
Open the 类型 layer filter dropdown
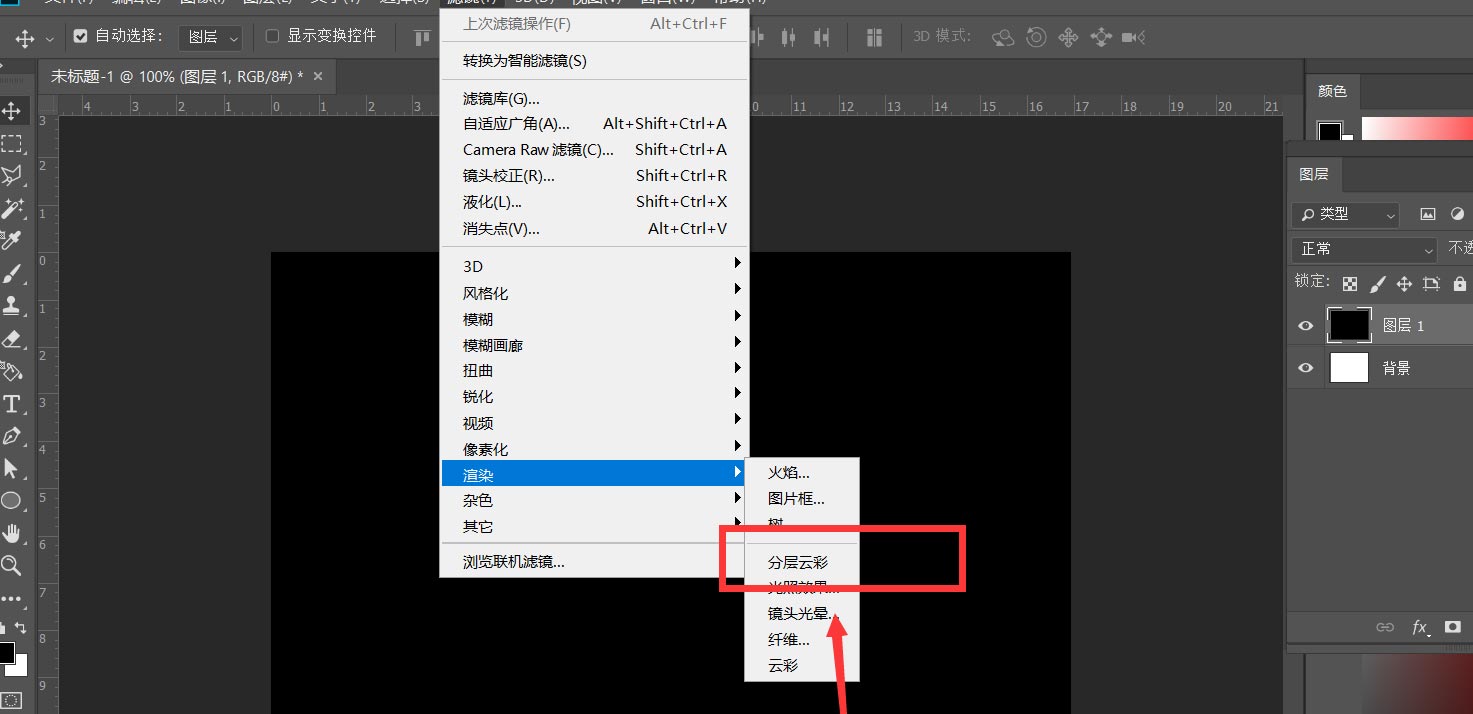[1345, 214]
